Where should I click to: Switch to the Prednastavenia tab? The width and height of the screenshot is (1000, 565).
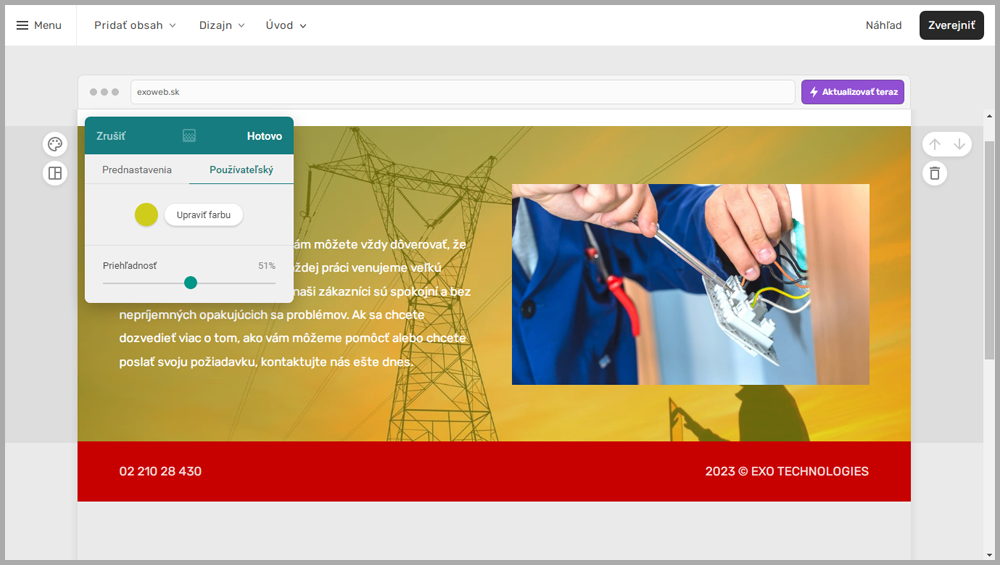click(x=137, y=170)
